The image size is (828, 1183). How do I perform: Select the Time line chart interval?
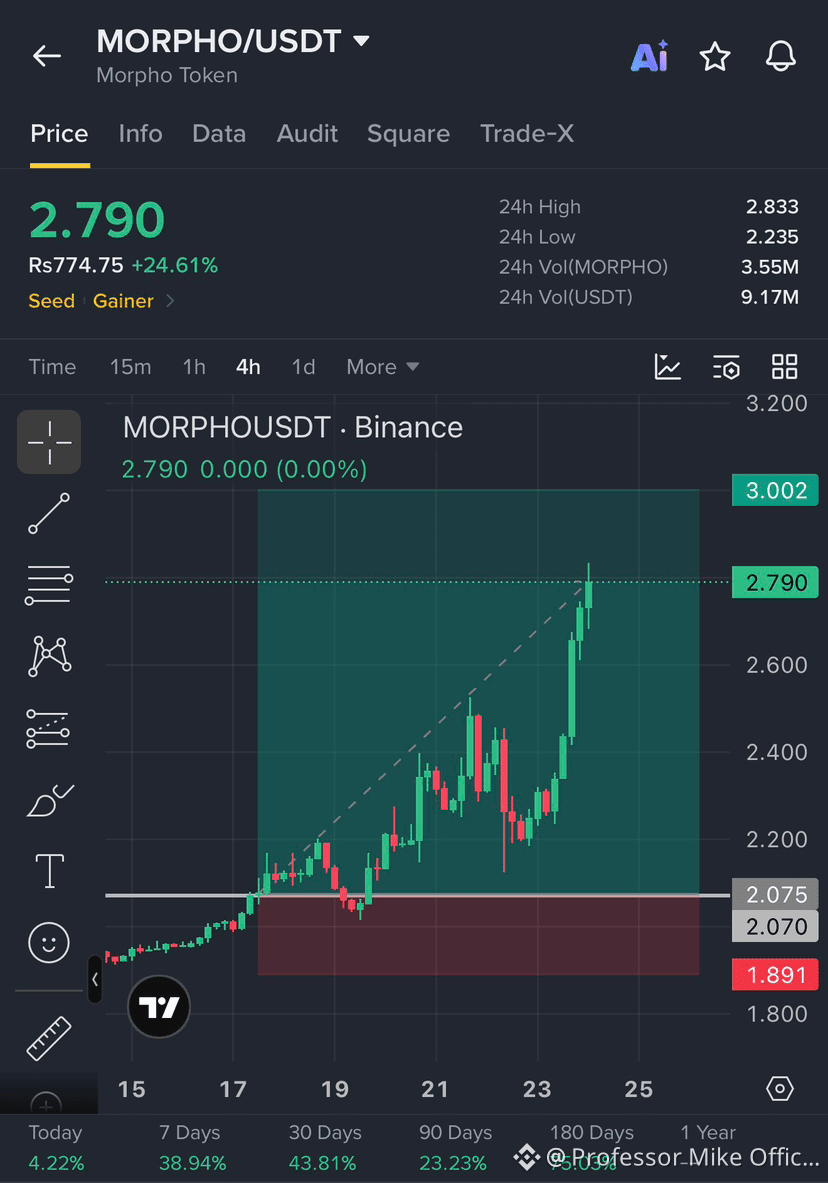coord(52,367)
